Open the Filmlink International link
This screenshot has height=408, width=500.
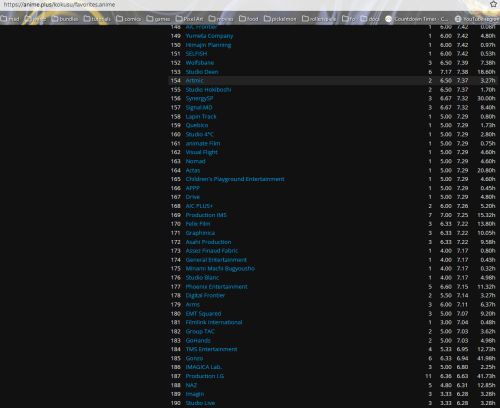click(214, 322)
